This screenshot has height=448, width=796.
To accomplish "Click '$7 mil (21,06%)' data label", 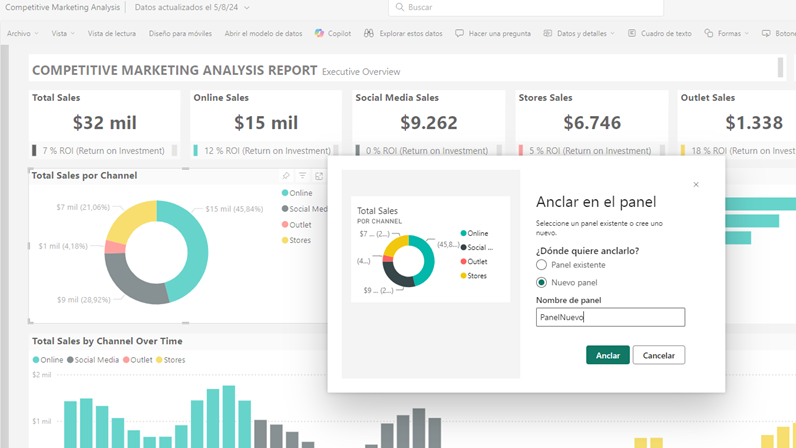I will (x=83, y=207).
